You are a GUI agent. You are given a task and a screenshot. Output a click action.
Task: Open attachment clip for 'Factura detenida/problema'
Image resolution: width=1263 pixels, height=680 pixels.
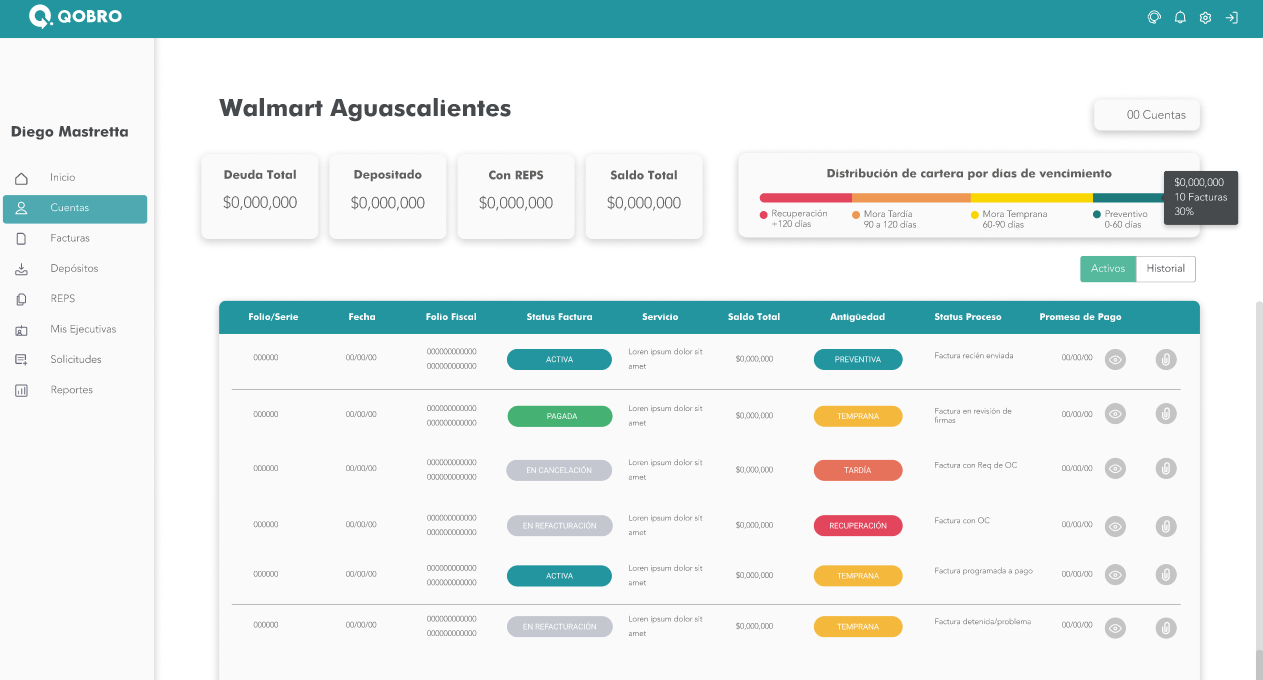[x=1165, y=628]
